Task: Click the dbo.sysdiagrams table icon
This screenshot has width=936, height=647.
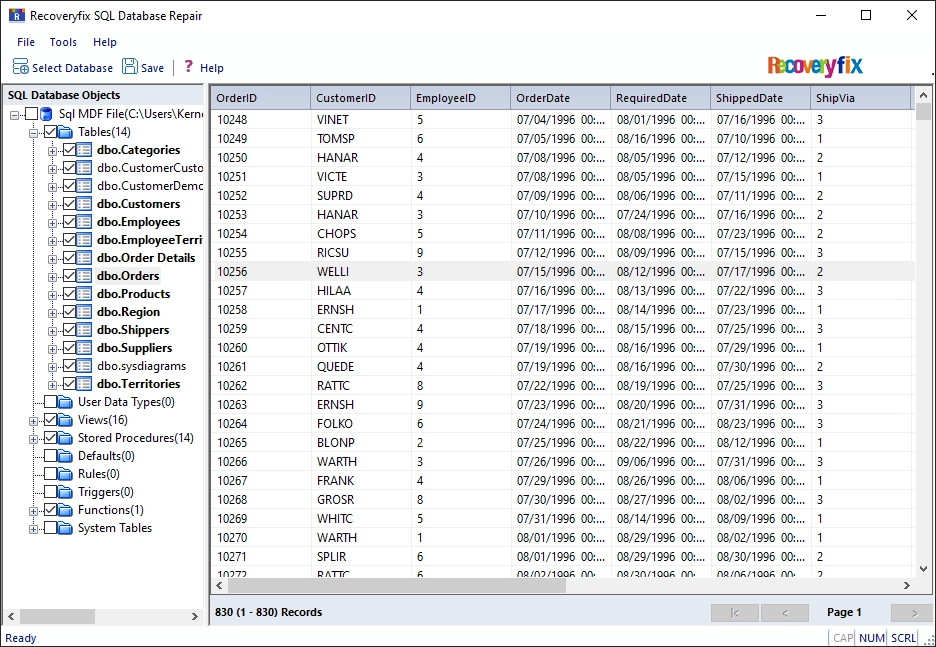Action: click(x=84, y=366)
